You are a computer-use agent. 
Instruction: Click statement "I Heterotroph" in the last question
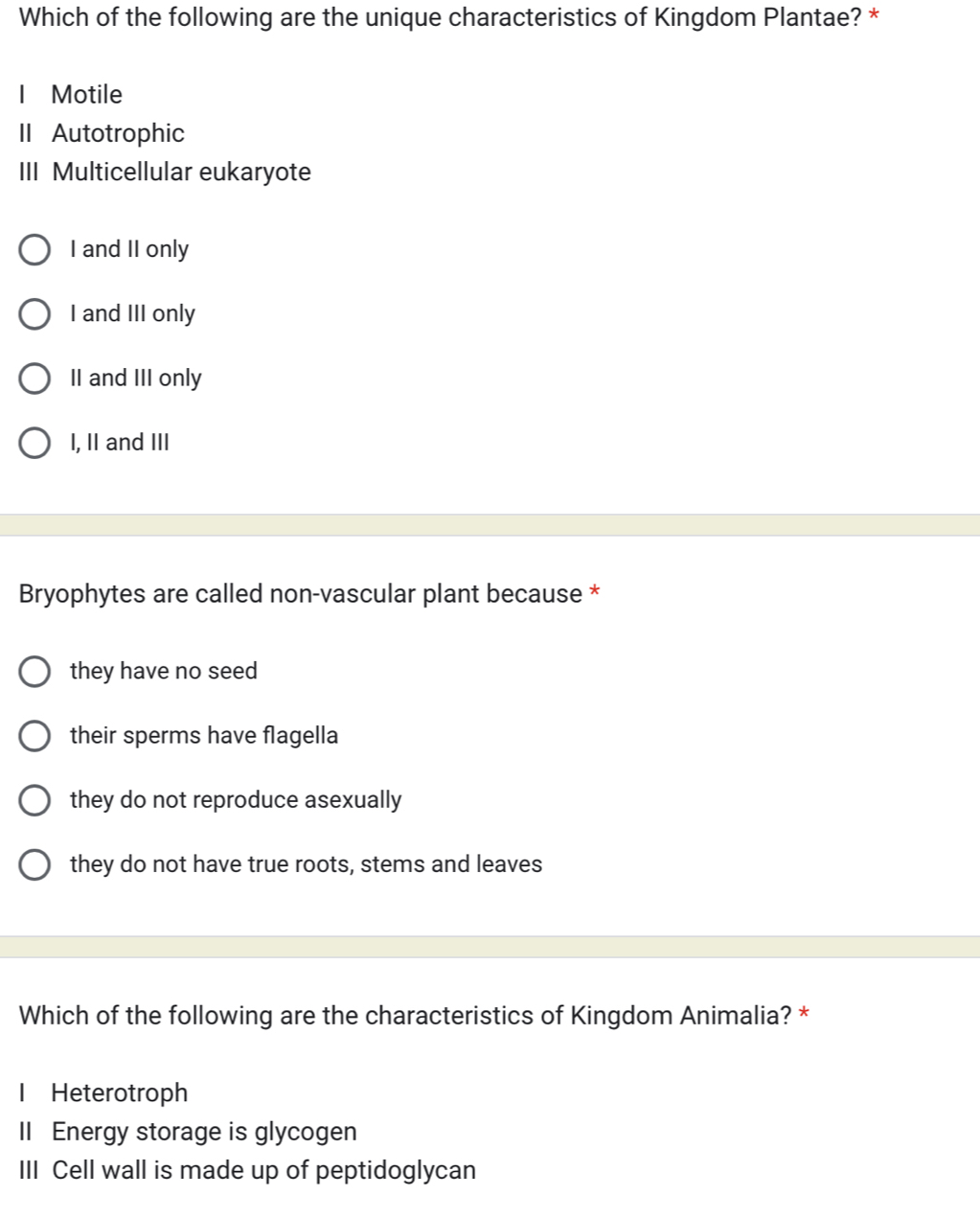coord(103,1092)
